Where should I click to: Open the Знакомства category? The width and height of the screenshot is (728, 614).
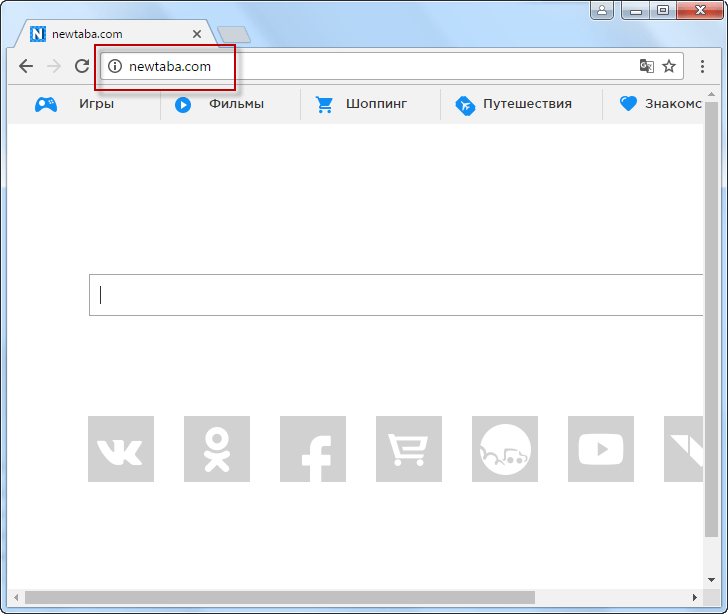click(674, 104)
